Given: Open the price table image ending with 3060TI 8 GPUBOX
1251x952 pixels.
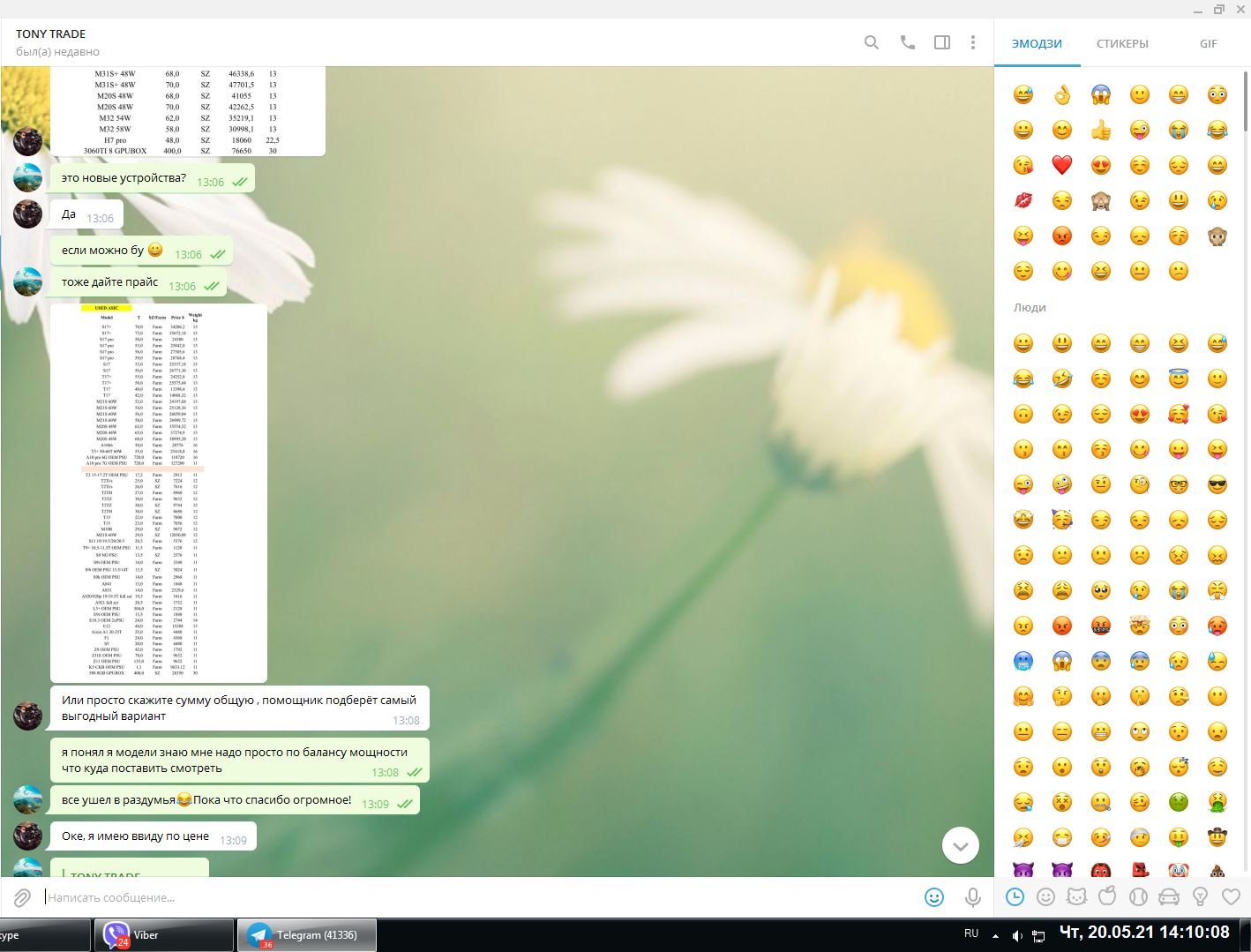Looking at the screenshot, I should coord(188,111).
